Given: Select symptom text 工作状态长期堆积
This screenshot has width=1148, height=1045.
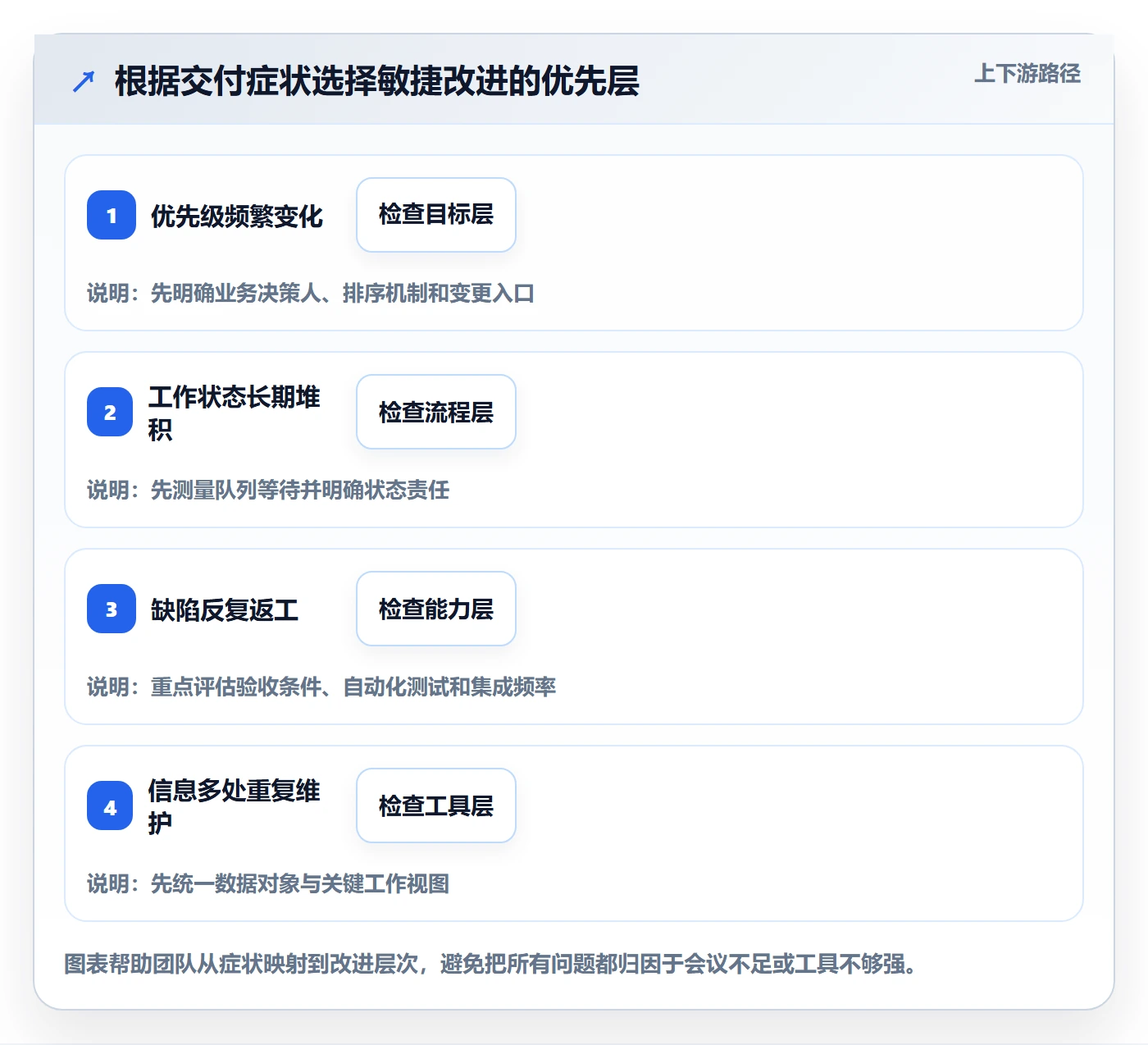Looking at the screenshot, I should (235, 413).
